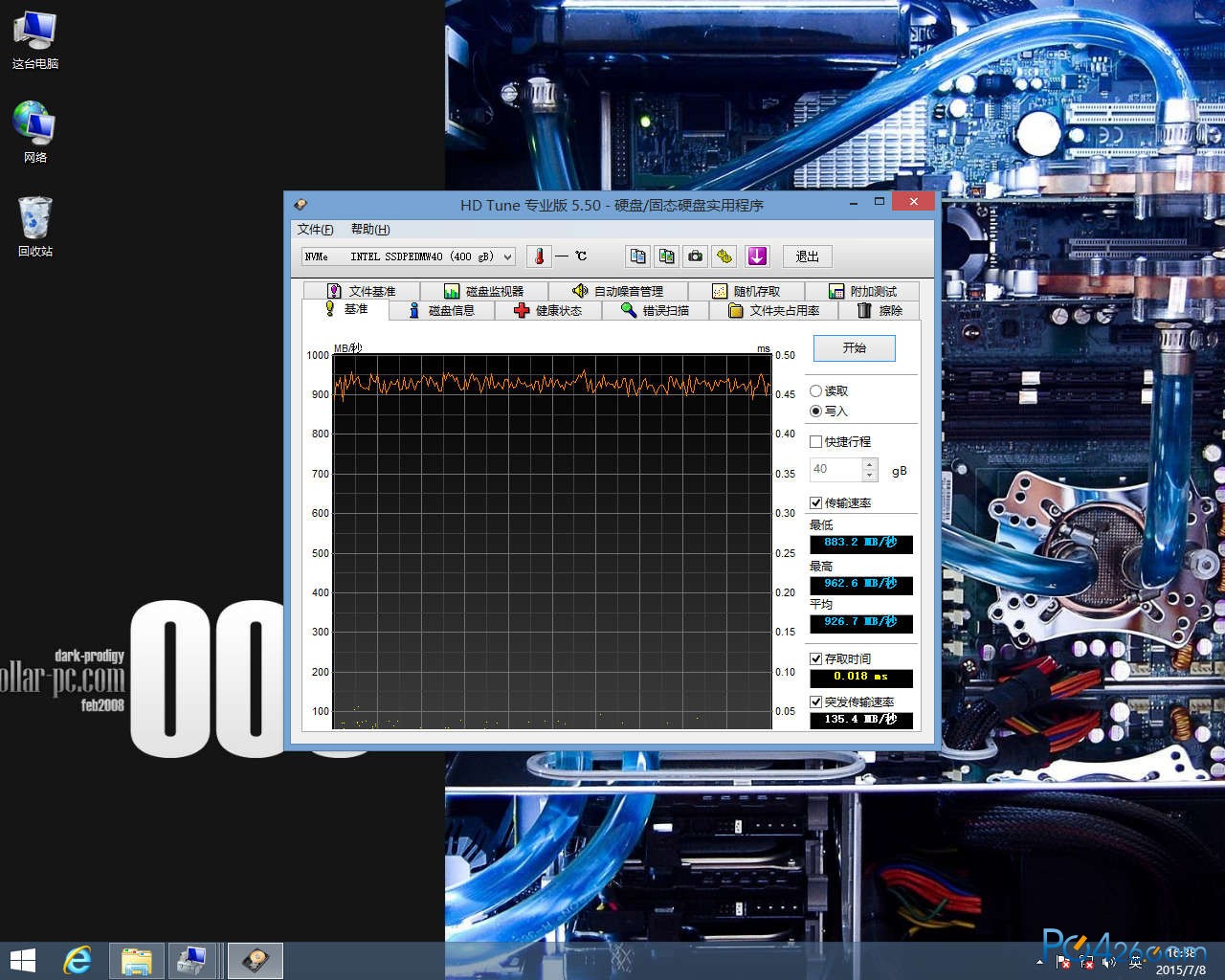
Task: Decrease the short stroke size with down arrow
Action: coord(870,475)
